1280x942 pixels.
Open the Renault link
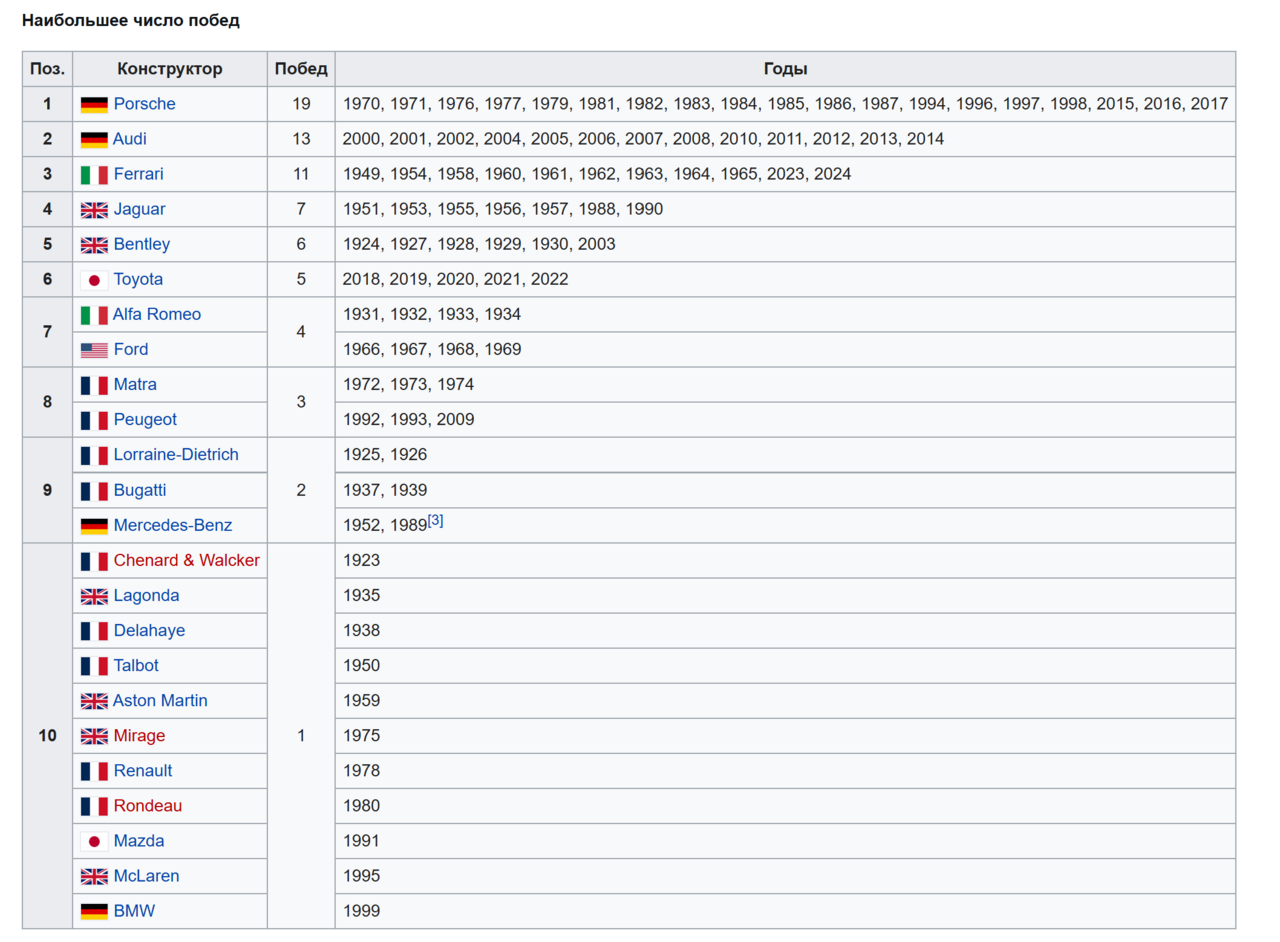(x=143, y=770)
